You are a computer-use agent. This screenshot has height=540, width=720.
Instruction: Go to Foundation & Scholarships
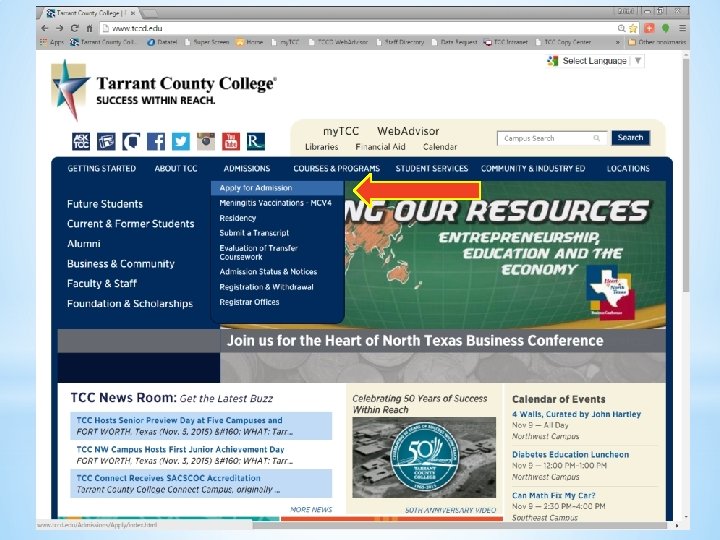pyautogui.click(x=130, y=304)
